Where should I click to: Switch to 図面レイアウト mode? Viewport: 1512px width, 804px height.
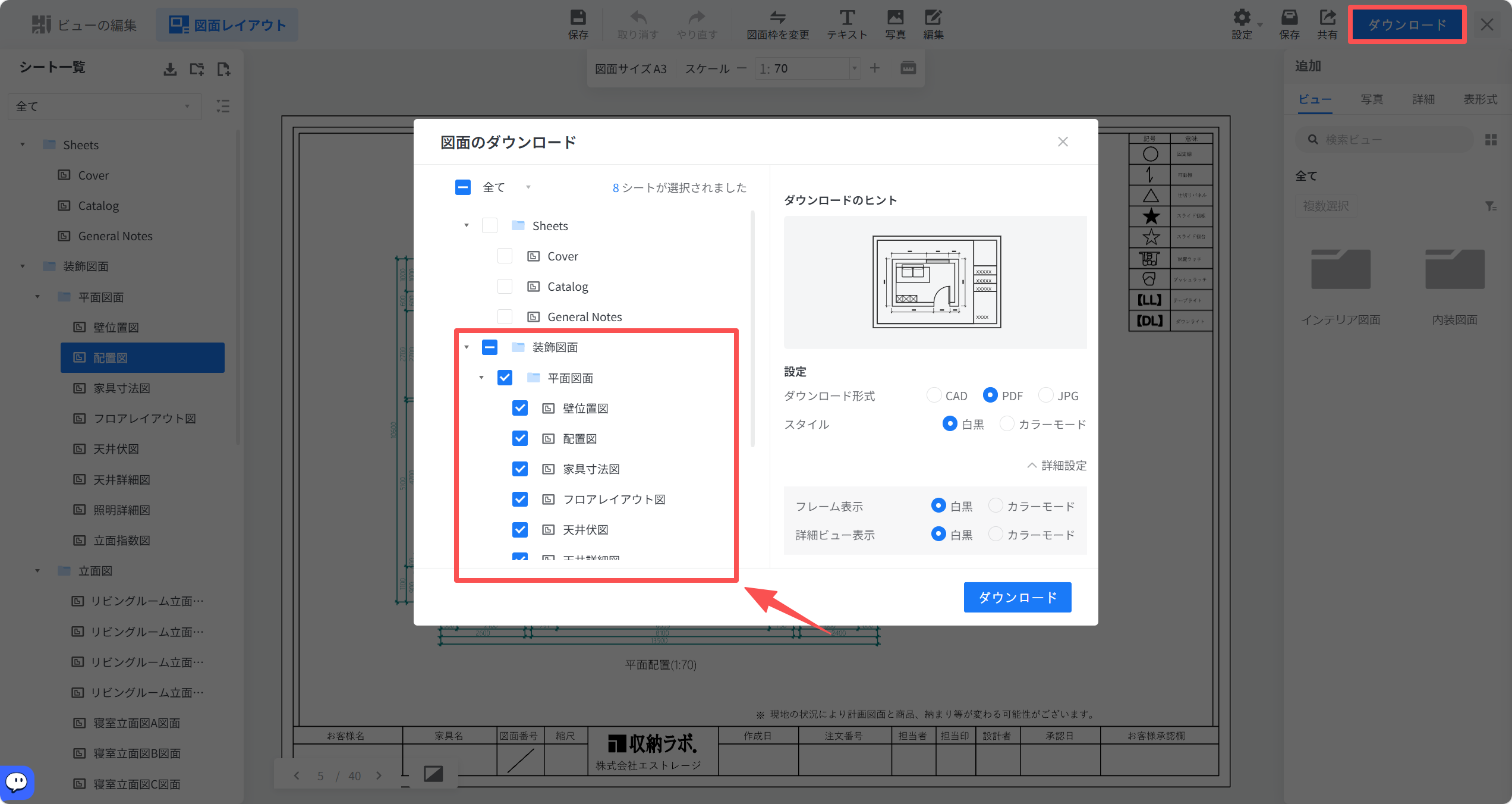[227, 25]
